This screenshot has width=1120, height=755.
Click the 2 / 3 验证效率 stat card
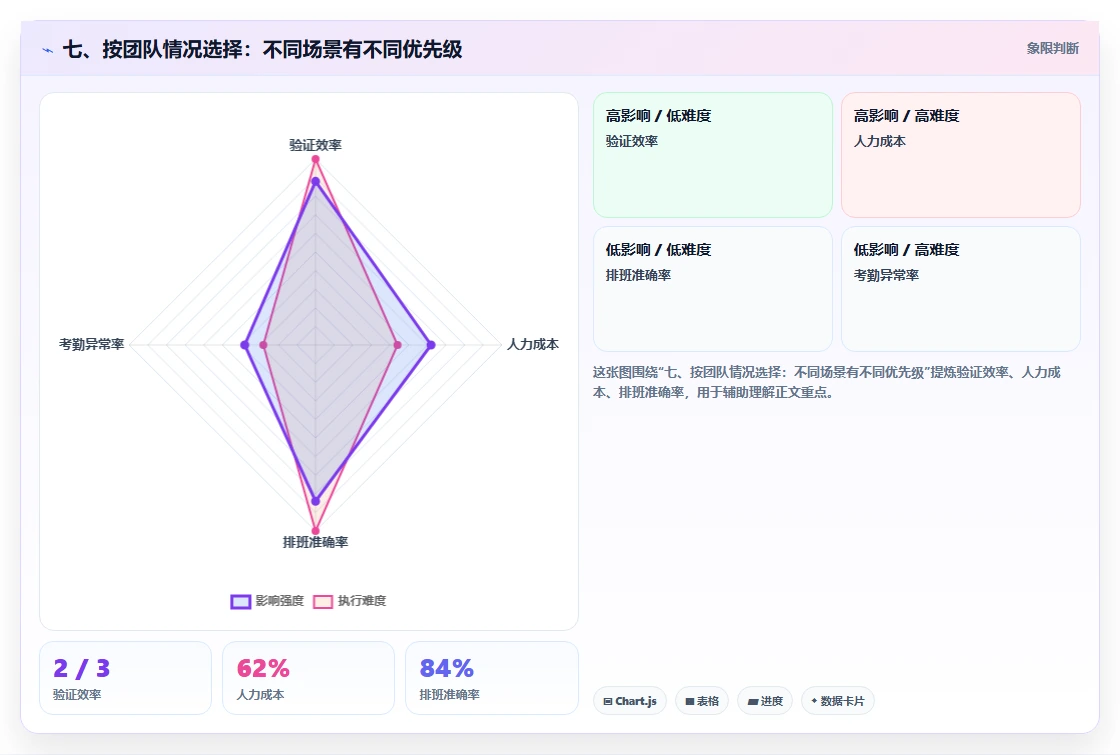(126, 678)
